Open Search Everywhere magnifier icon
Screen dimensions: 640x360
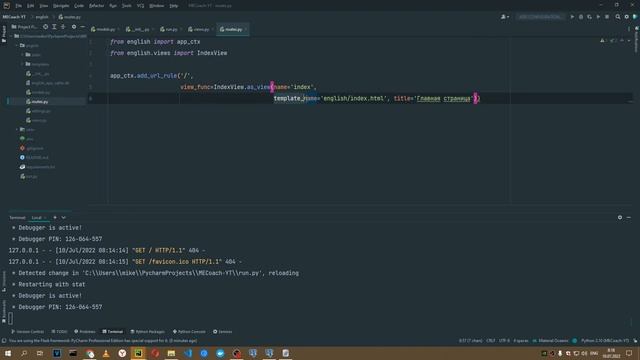(618, 17)
